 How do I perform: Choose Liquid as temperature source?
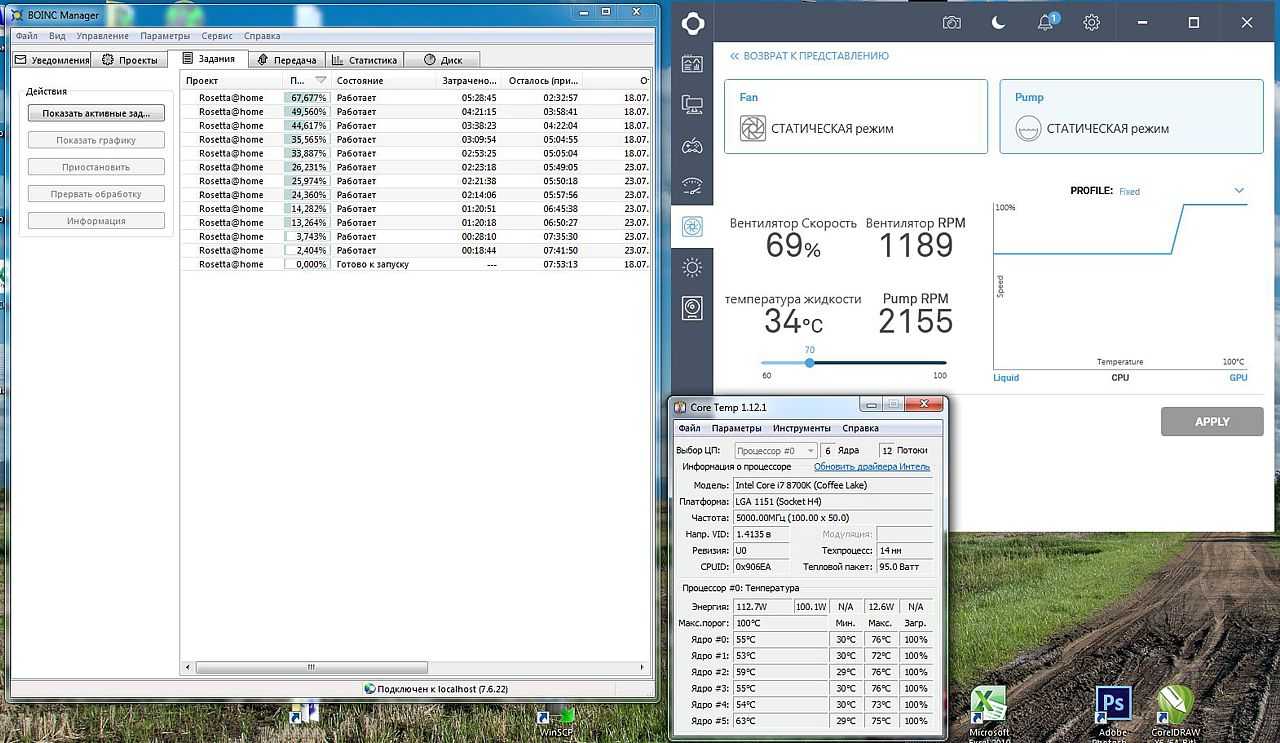[1006, 377]
